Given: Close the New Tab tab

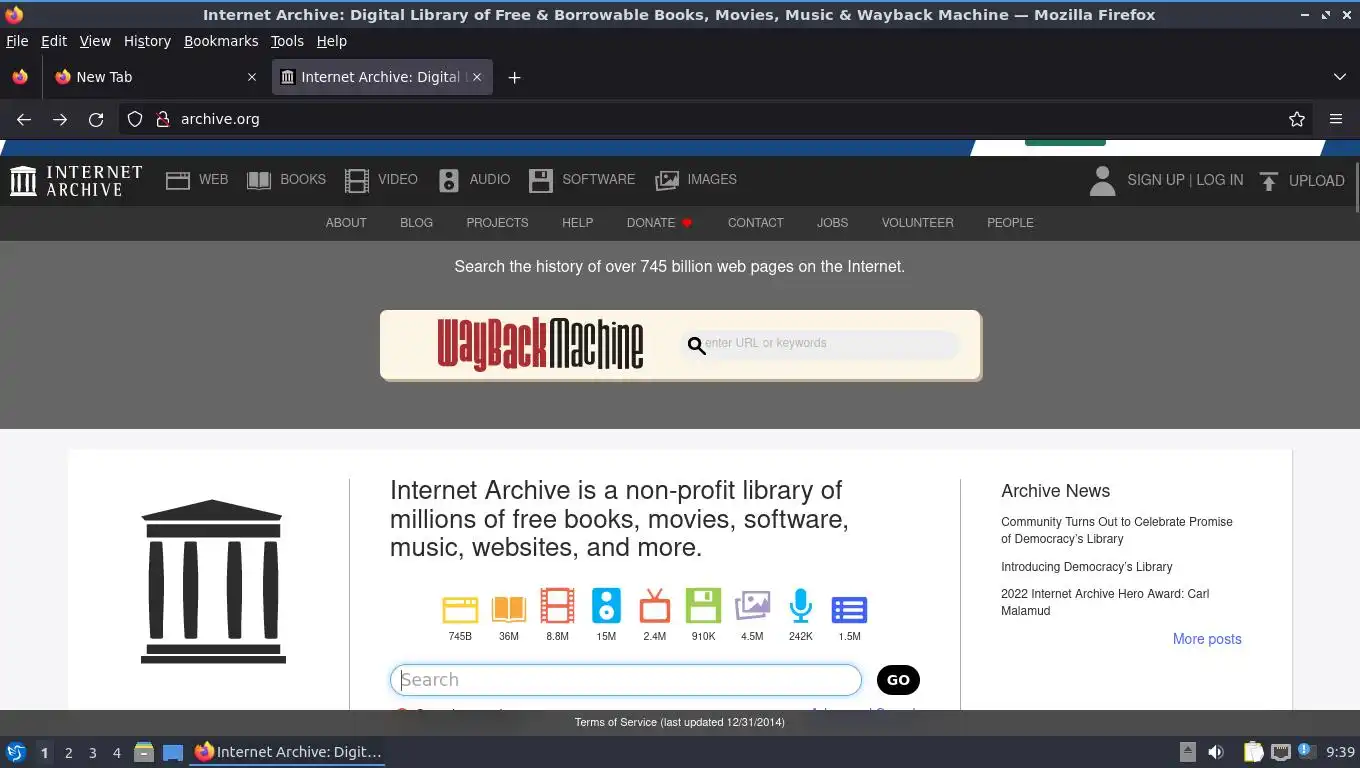Looking at the screenshot, I should 252,77.
